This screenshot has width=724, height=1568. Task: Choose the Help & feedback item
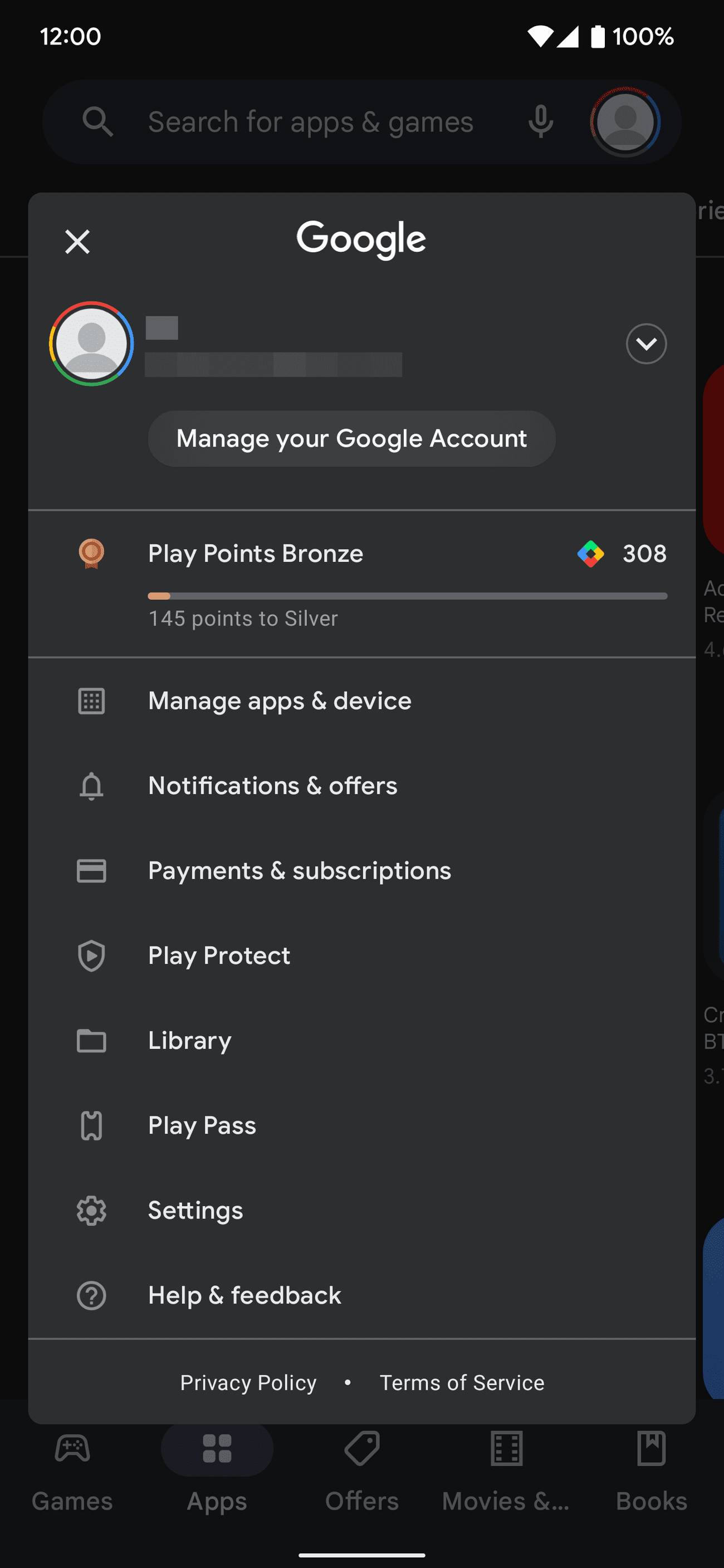click(244, 1295)
